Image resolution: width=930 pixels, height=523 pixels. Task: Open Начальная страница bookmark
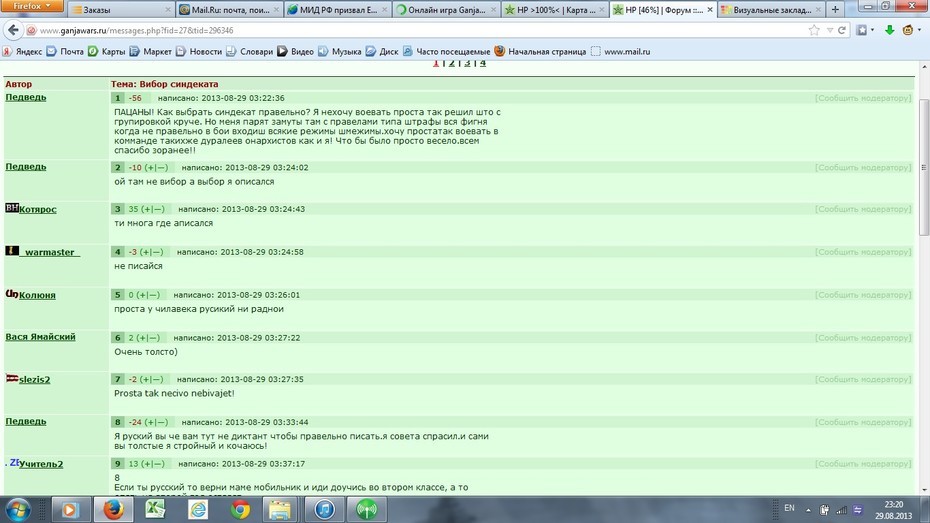point(540,52)
